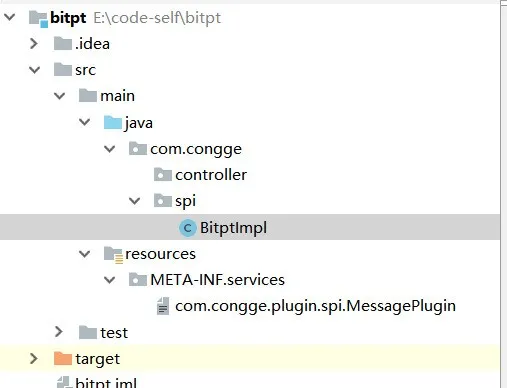Collapse the main folder chevron
This screenshot has height=388, width=507.
point(59,96)
